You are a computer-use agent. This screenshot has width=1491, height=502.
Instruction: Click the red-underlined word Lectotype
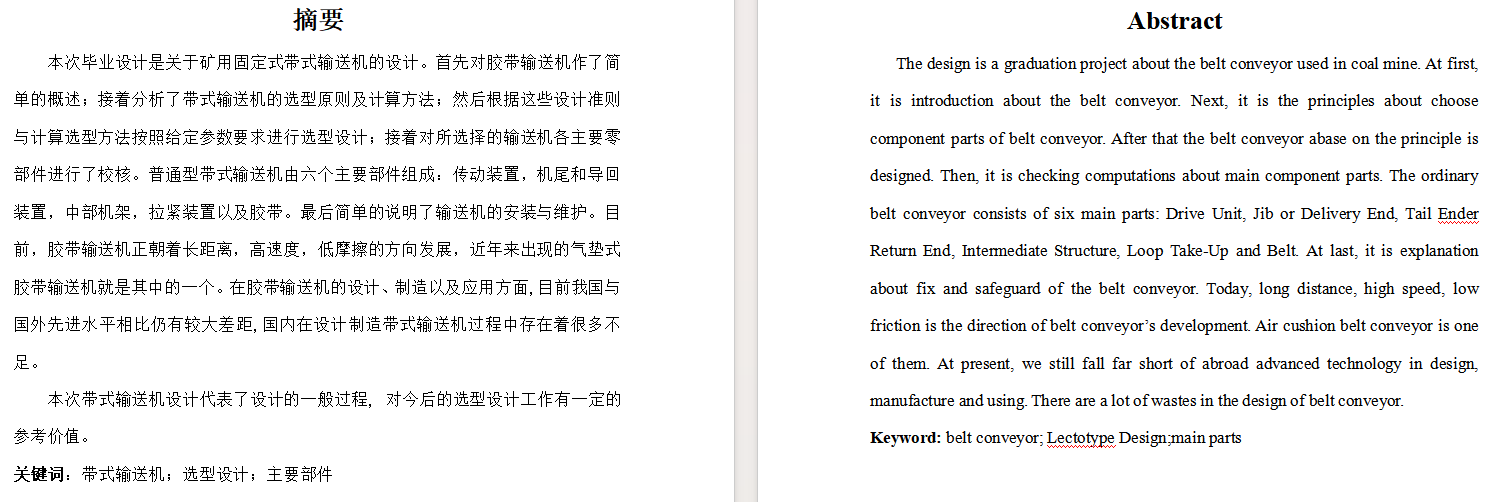coord(1080,438)
